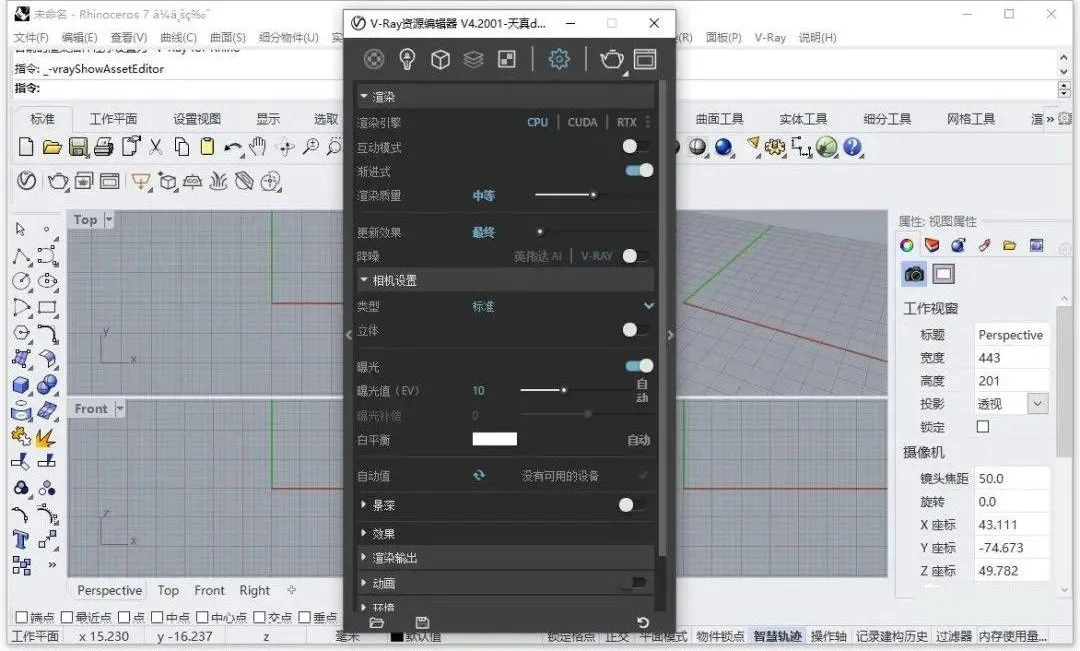Toggle 操作轴 in status bar
This screenshot has height=651, width=1080.
click(x=828, y=636)
